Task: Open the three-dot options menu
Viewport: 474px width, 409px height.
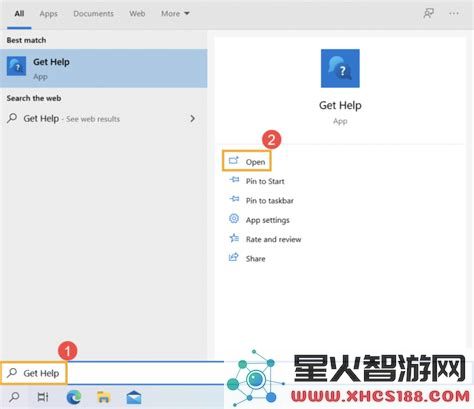Action: tap(454, 13)
